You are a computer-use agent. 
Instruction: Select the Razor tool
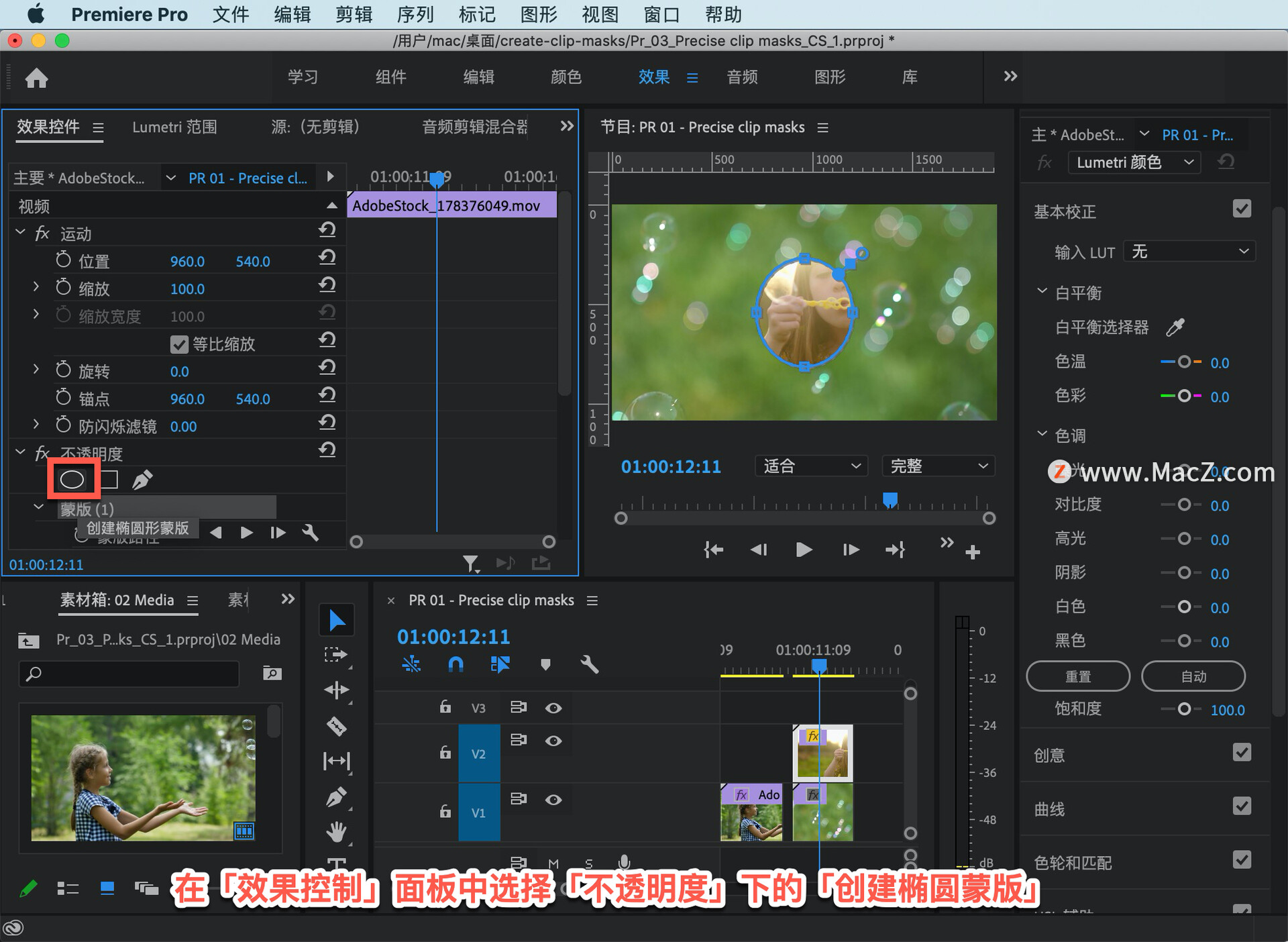pyautogui.click(x=336, y=725)
